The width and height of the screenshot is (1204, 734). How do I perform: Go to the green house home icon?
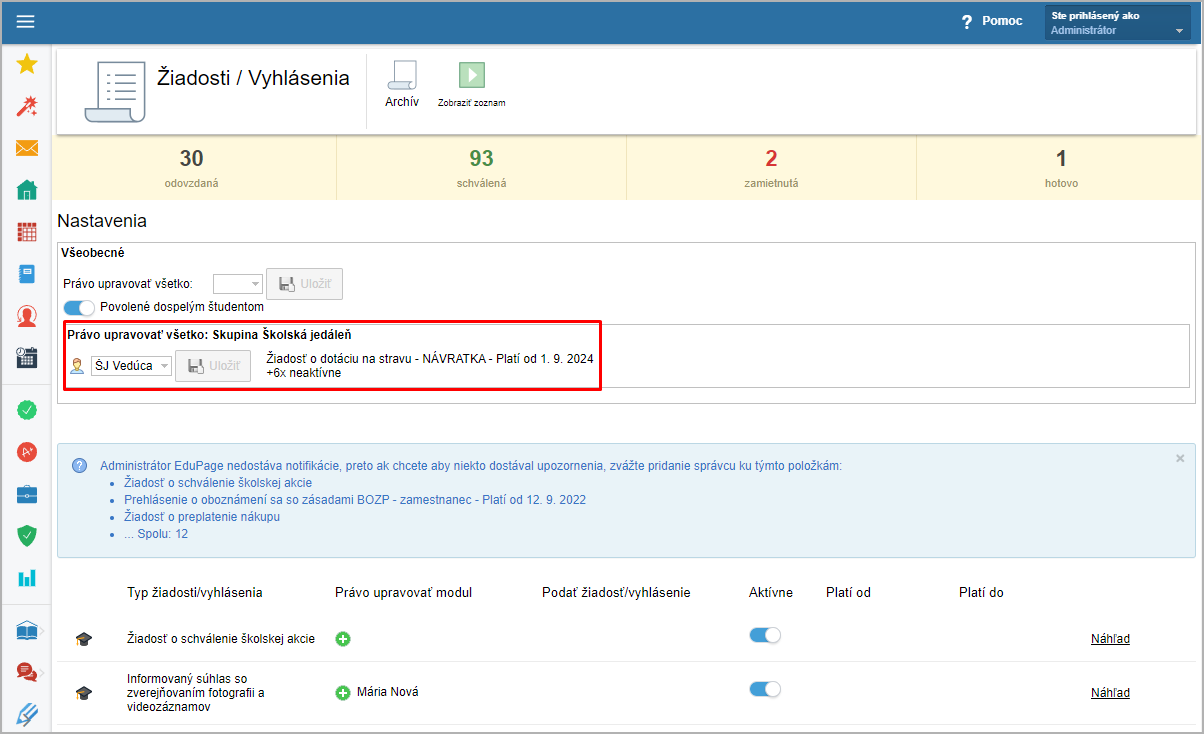click(x=27, y=190)
